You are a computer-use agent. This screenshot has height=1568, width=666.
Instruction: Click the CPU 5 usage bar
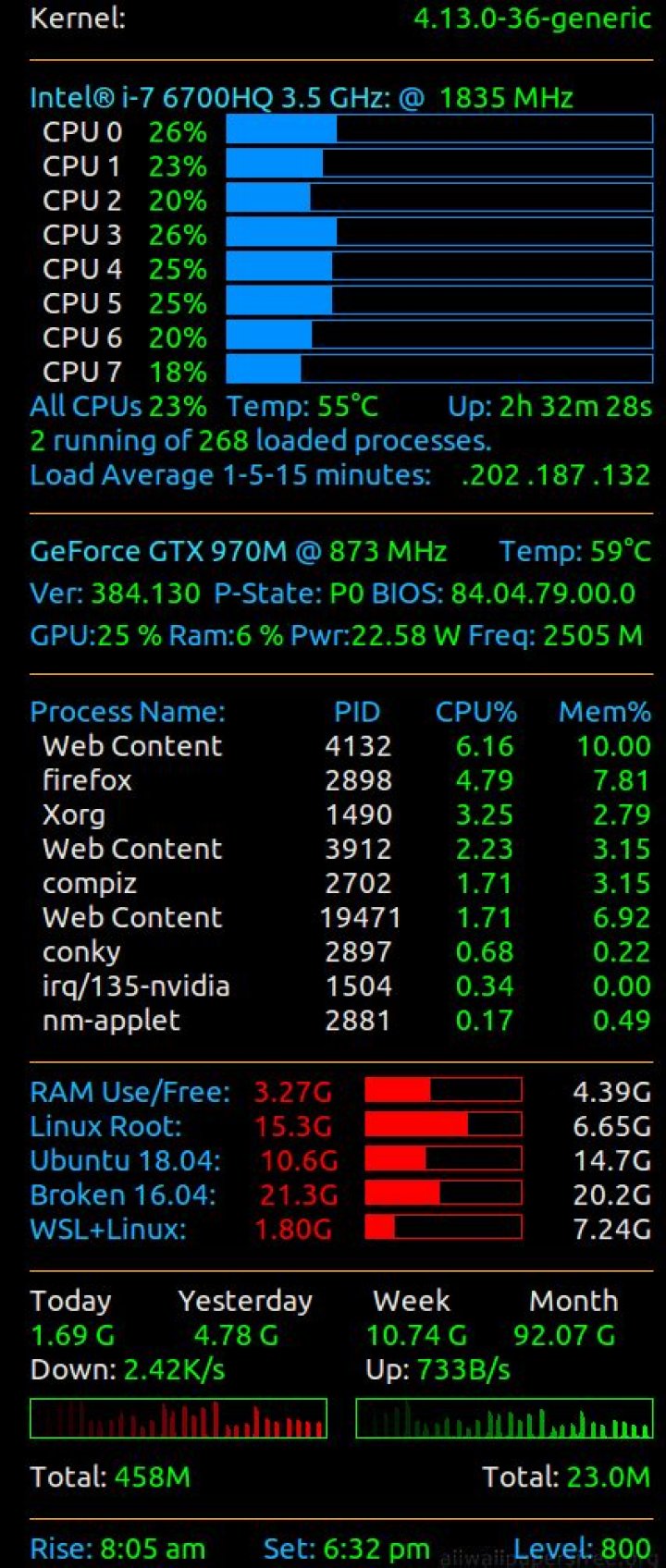click(x=439, y=300)
